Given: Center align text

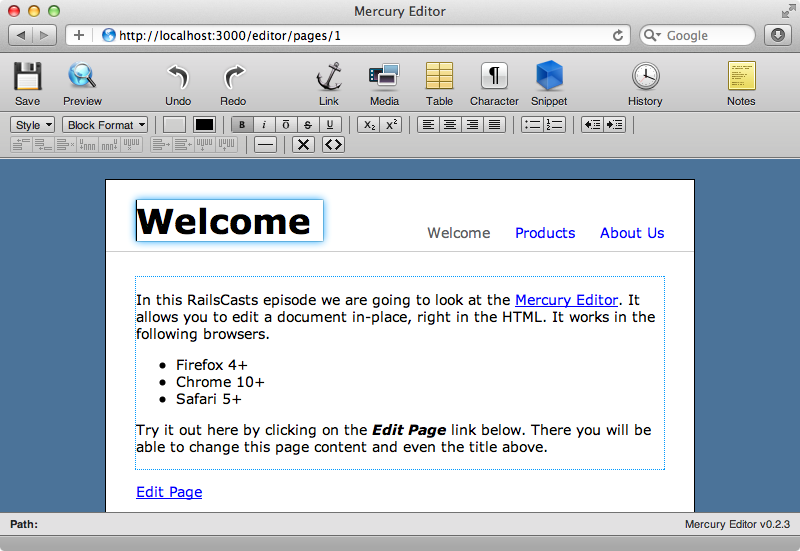Looking at the screenshot, I should coord(450,124).
